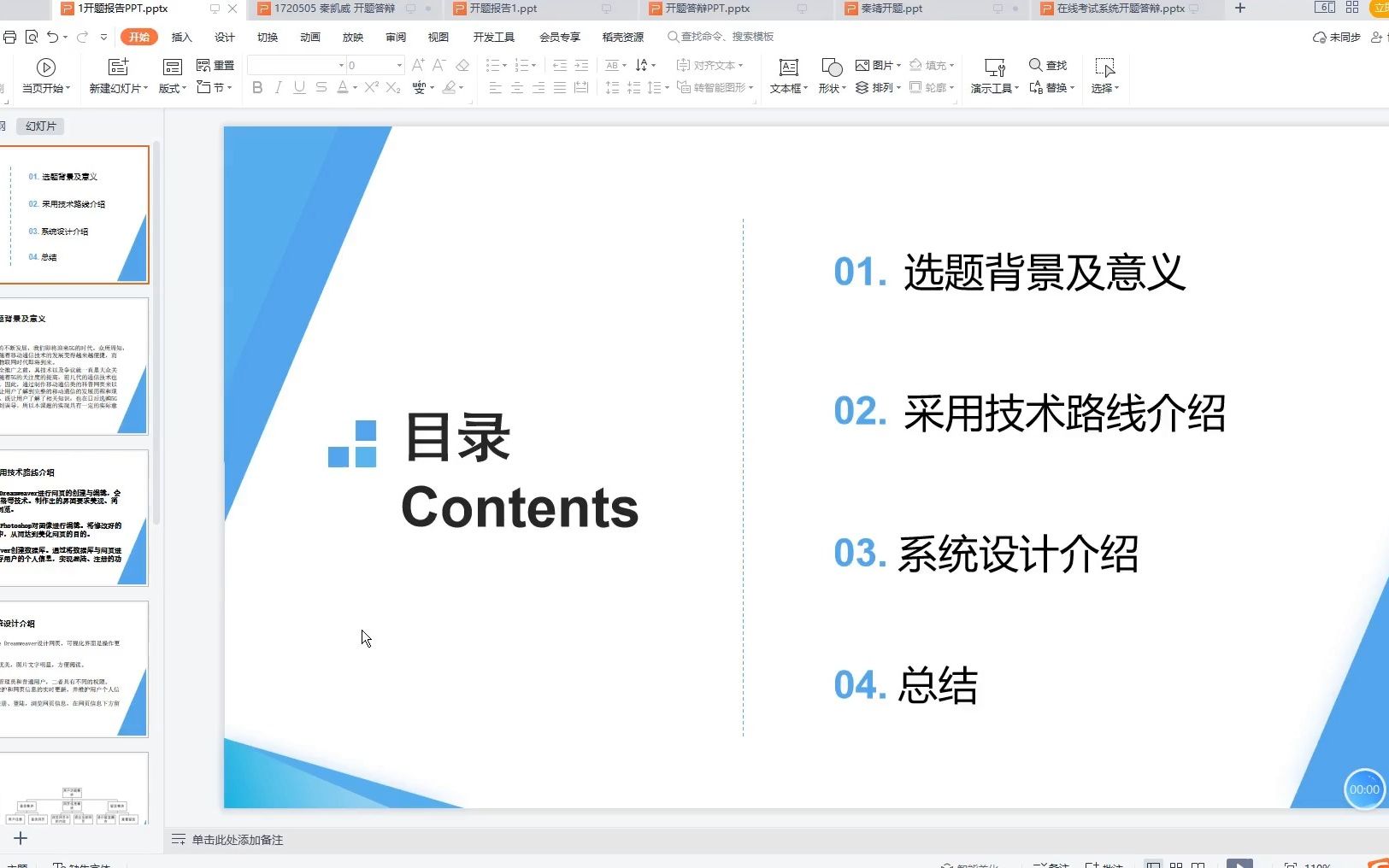This screenshot has height=868, width=1389.
Task: Select the 幻灯片 panel tab
Action: point(40,126)
